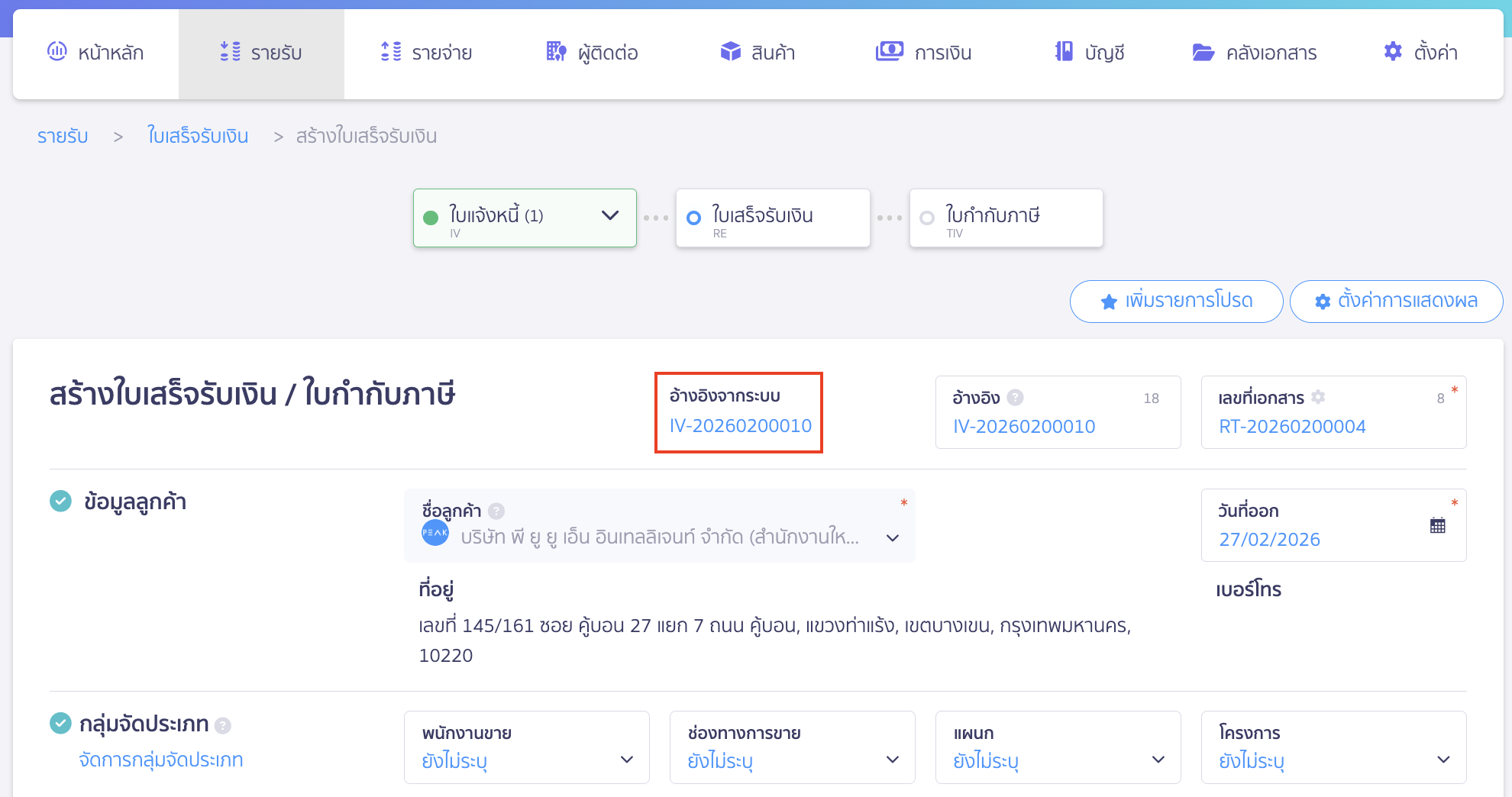Open the คลังเอกสาร document storage icon

pos(1203,52)
